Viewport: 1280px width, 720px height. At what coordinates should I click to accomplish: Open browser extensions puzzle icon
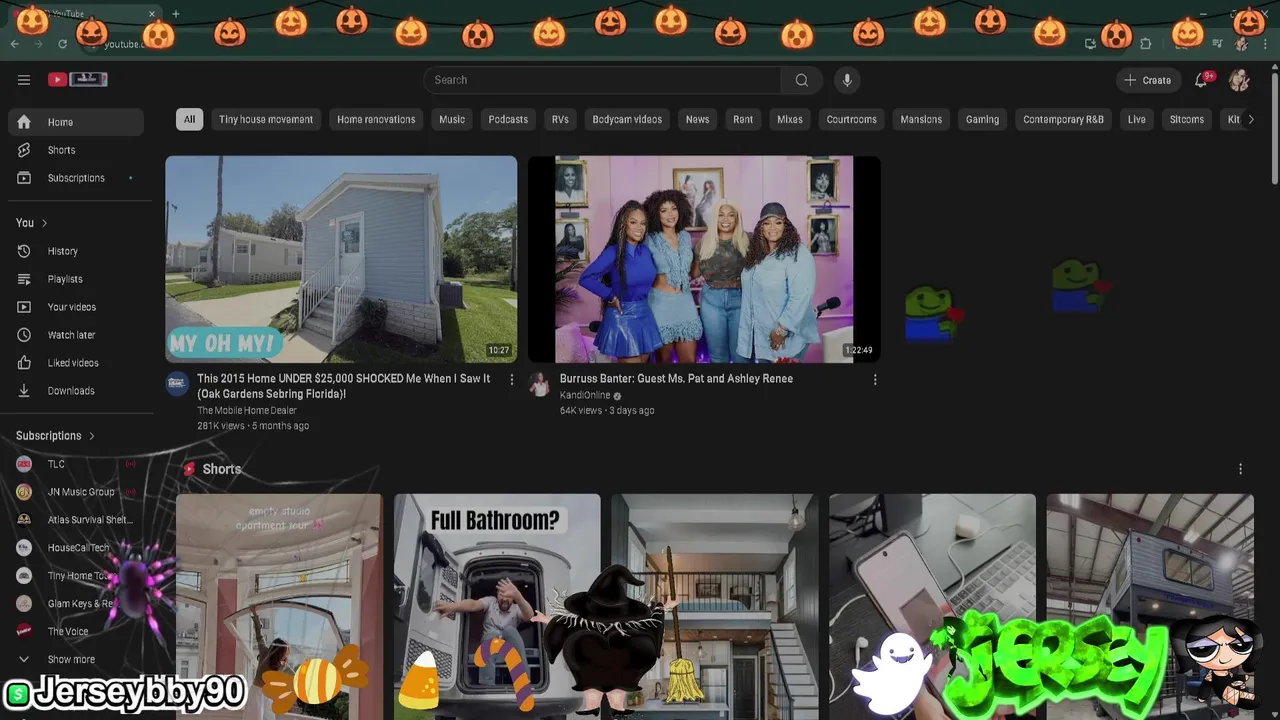point(1146,44)
